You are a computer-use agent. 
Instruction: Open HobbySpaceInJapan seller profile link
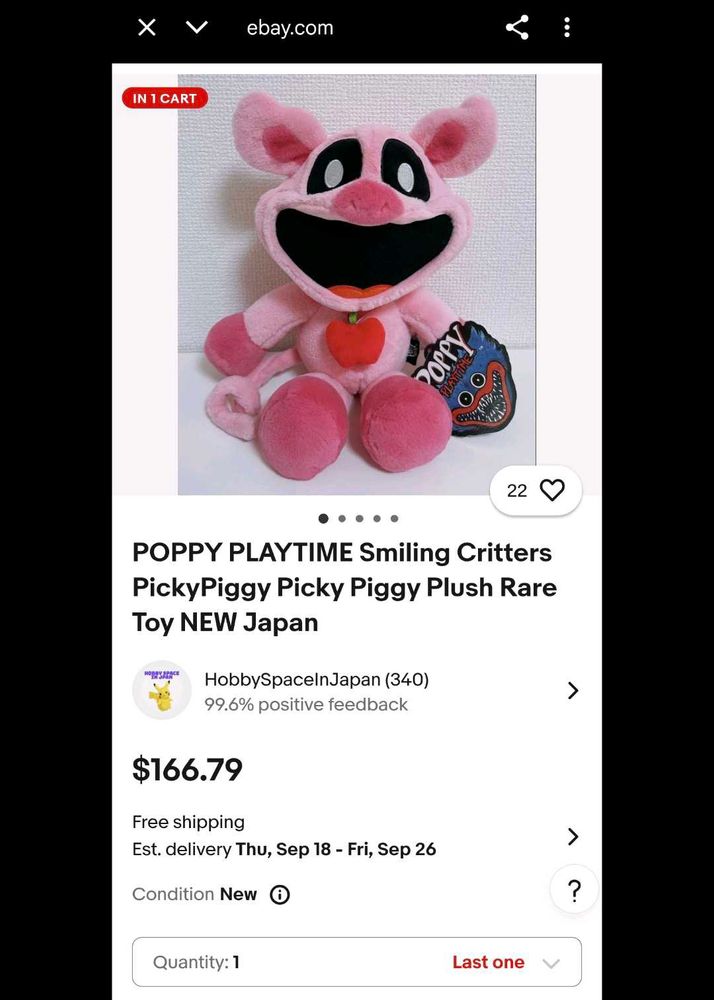coord(316,680)
